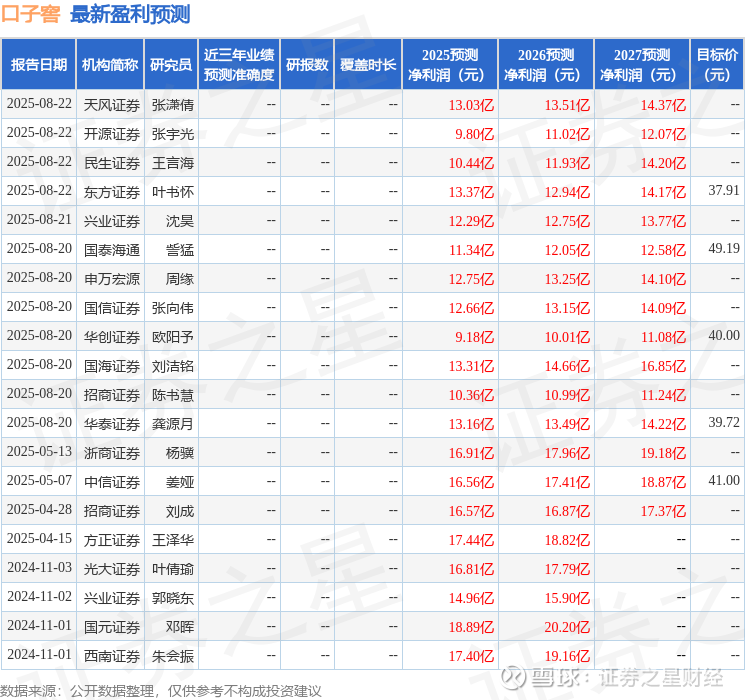
Task: Click target price 39.72
Action: [724, 422]
